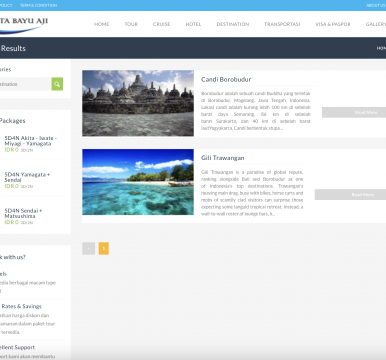Open the TOUR menu item
This screenshot has width=386, height=360.
point(131,24)
